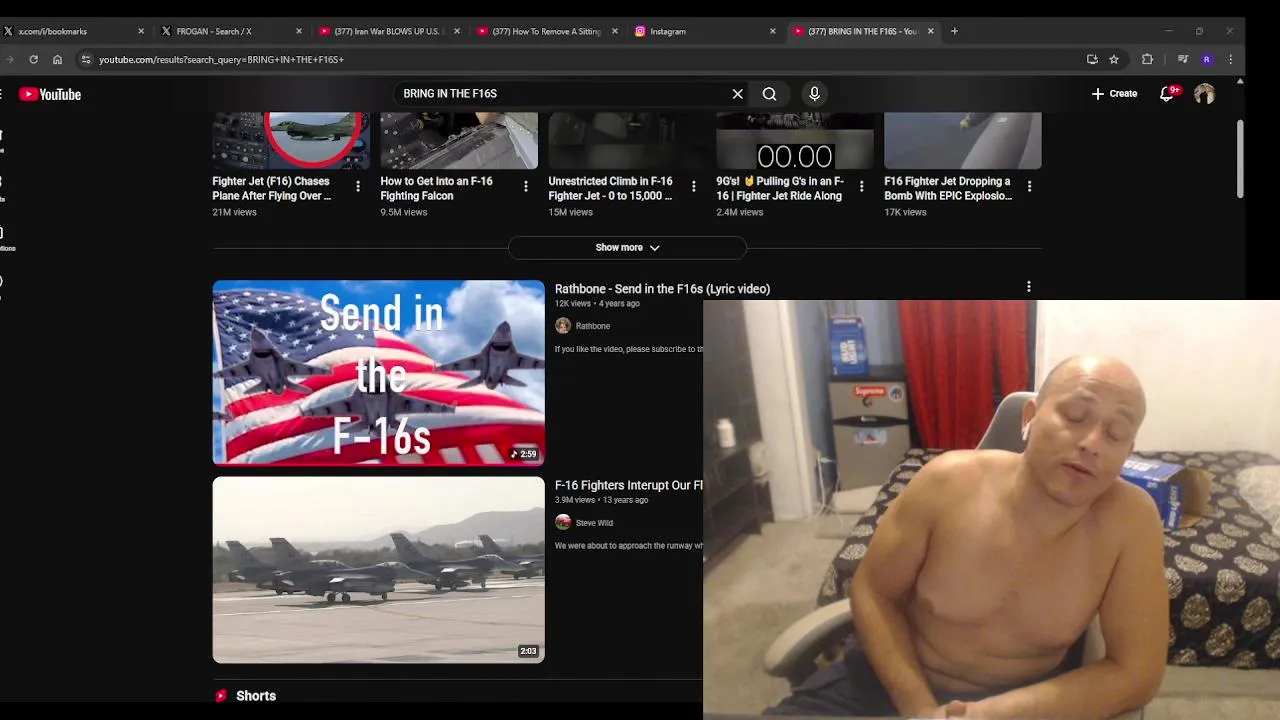Go to the browser home icon
This screenshot has height=720, width=1280.
point(57,59)
